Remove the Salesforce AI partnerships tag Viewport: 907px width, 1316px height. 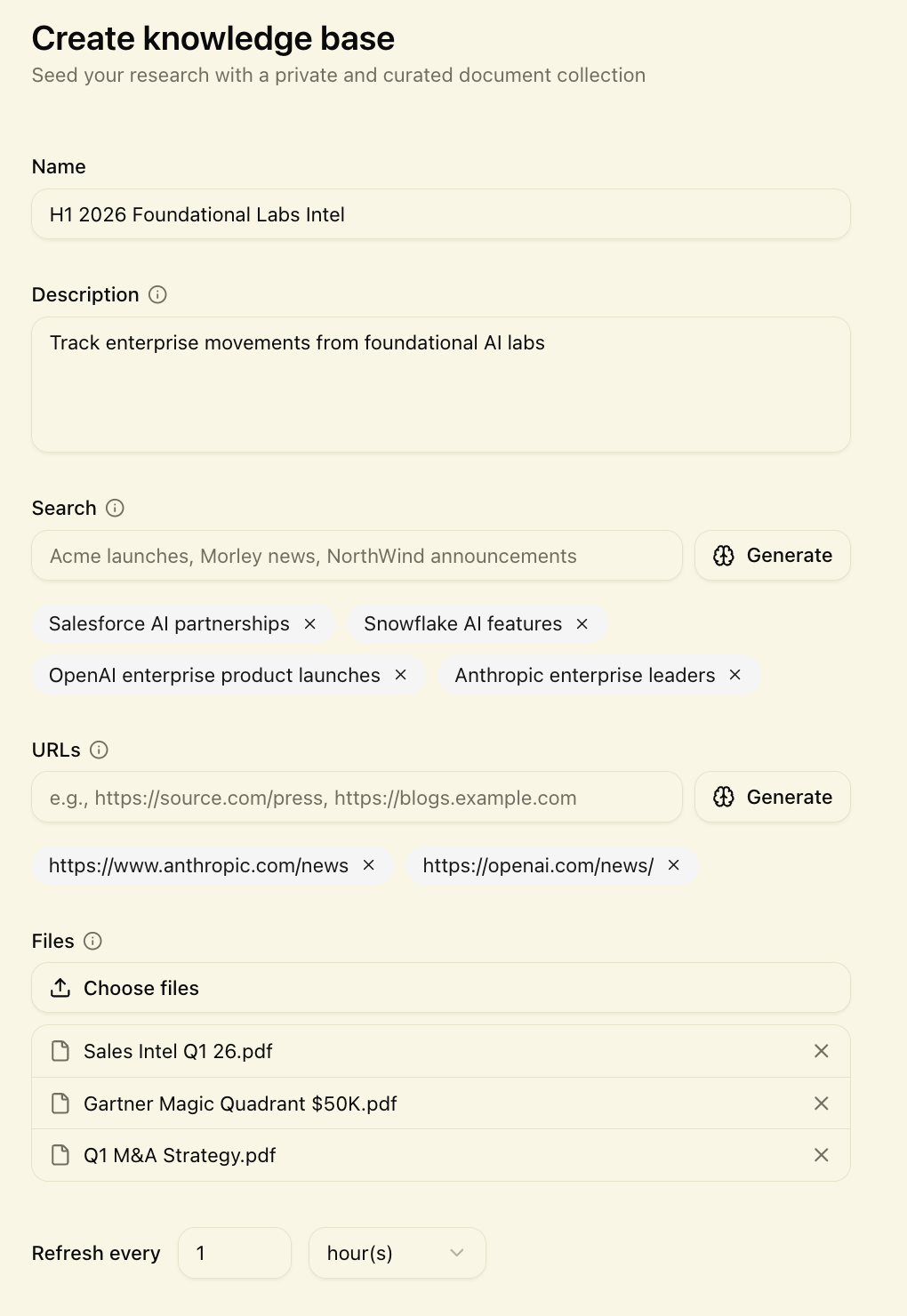310,624
